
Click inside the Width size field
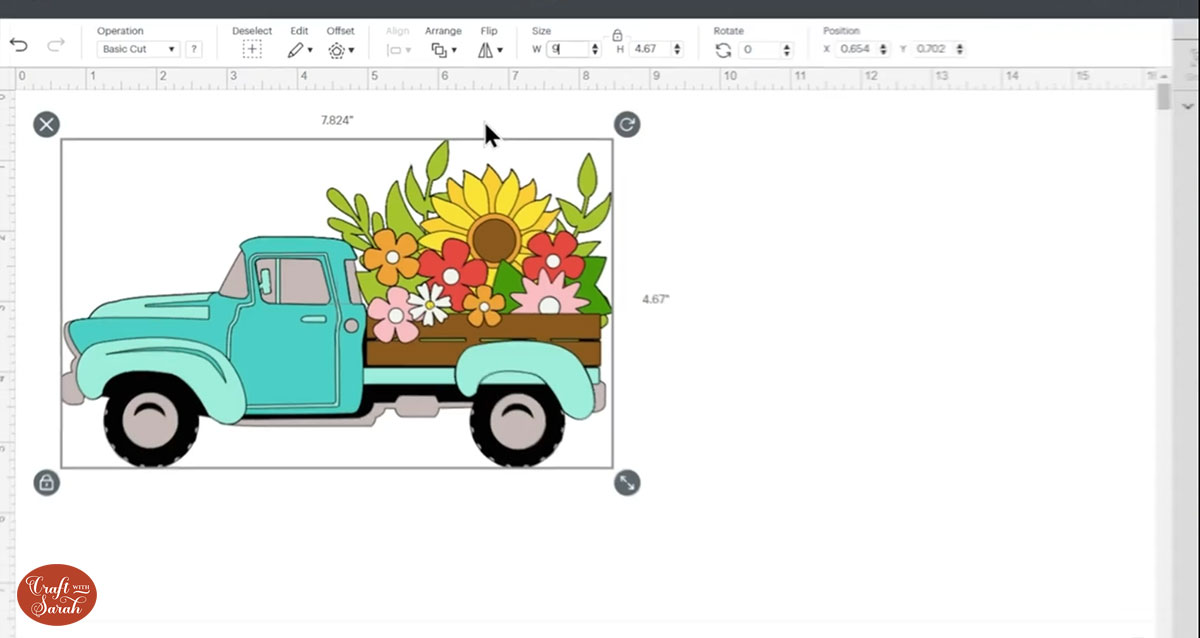tap(566, 48)
